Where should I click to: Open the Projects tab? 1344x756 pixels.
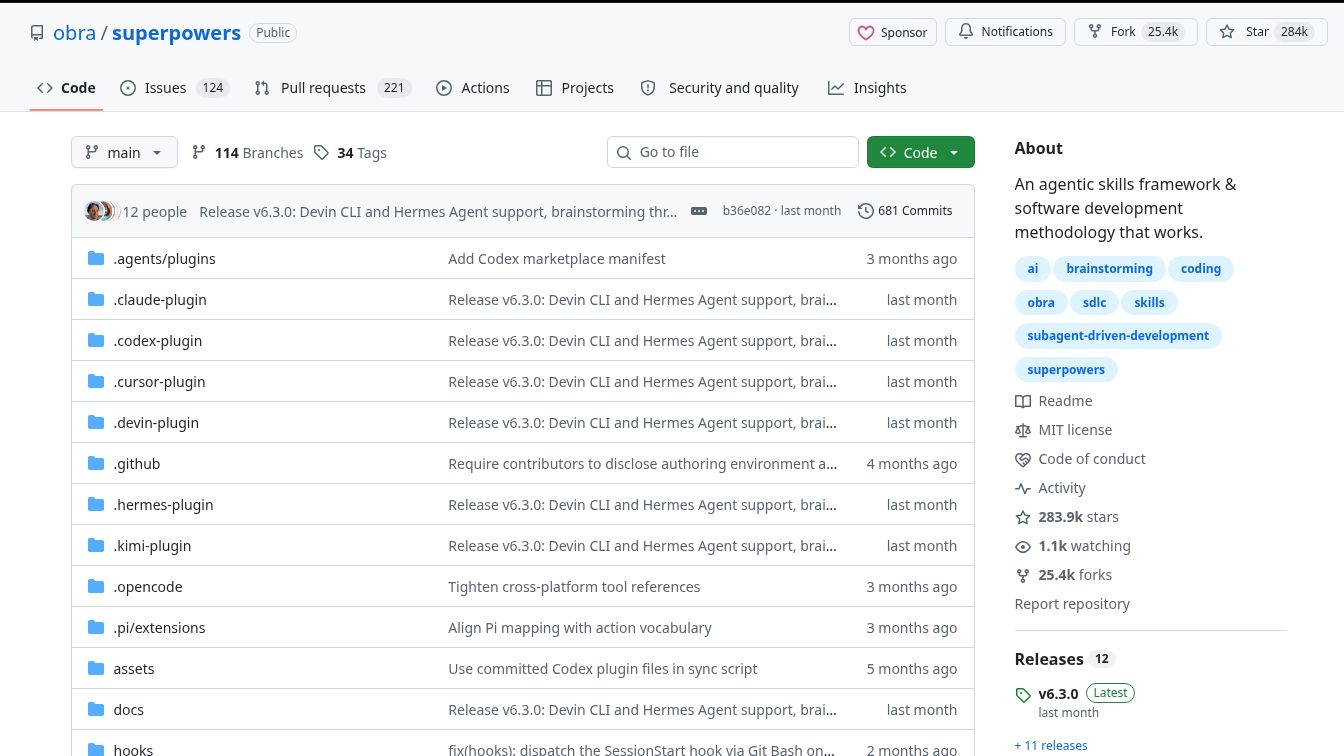tap(575, 88)
